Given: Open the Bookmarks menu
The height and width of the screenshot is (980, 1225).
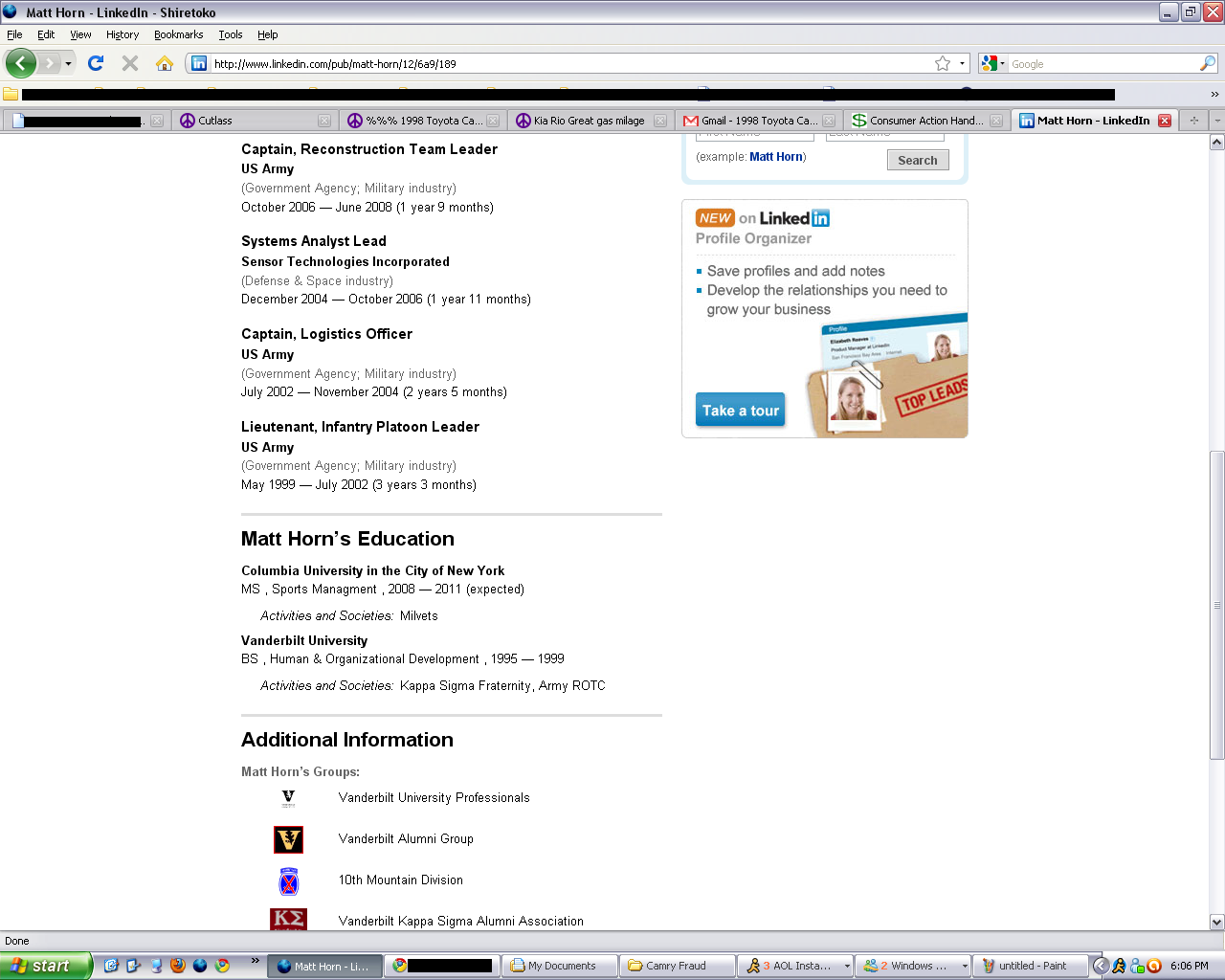Looking at the screenshot, I should point(178,34).
